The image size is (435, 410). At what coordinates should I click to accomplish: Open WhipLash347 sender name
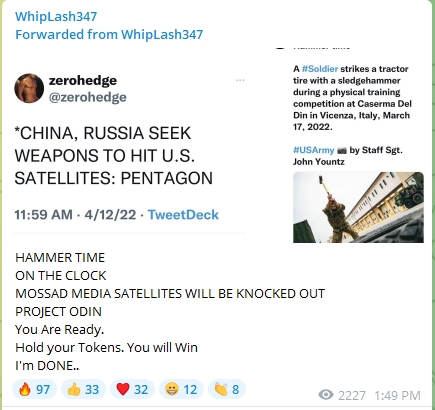tap(56, 16)
